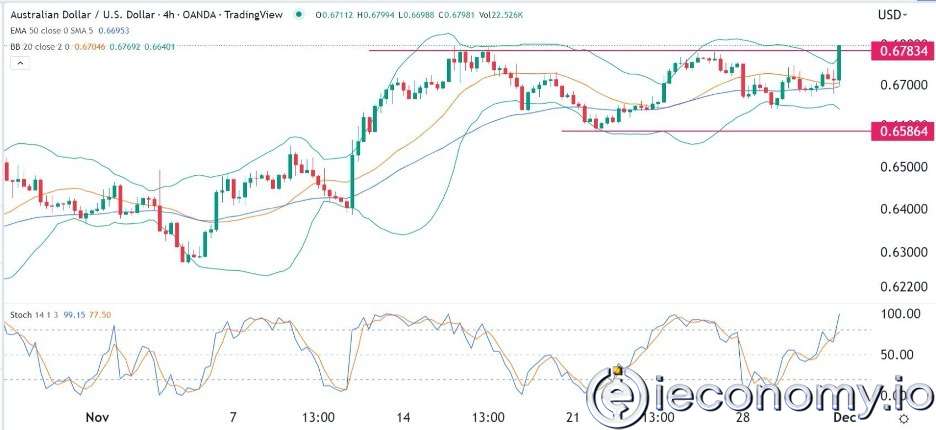Click the 0.65000 price axis value

[x=899, y=167]
